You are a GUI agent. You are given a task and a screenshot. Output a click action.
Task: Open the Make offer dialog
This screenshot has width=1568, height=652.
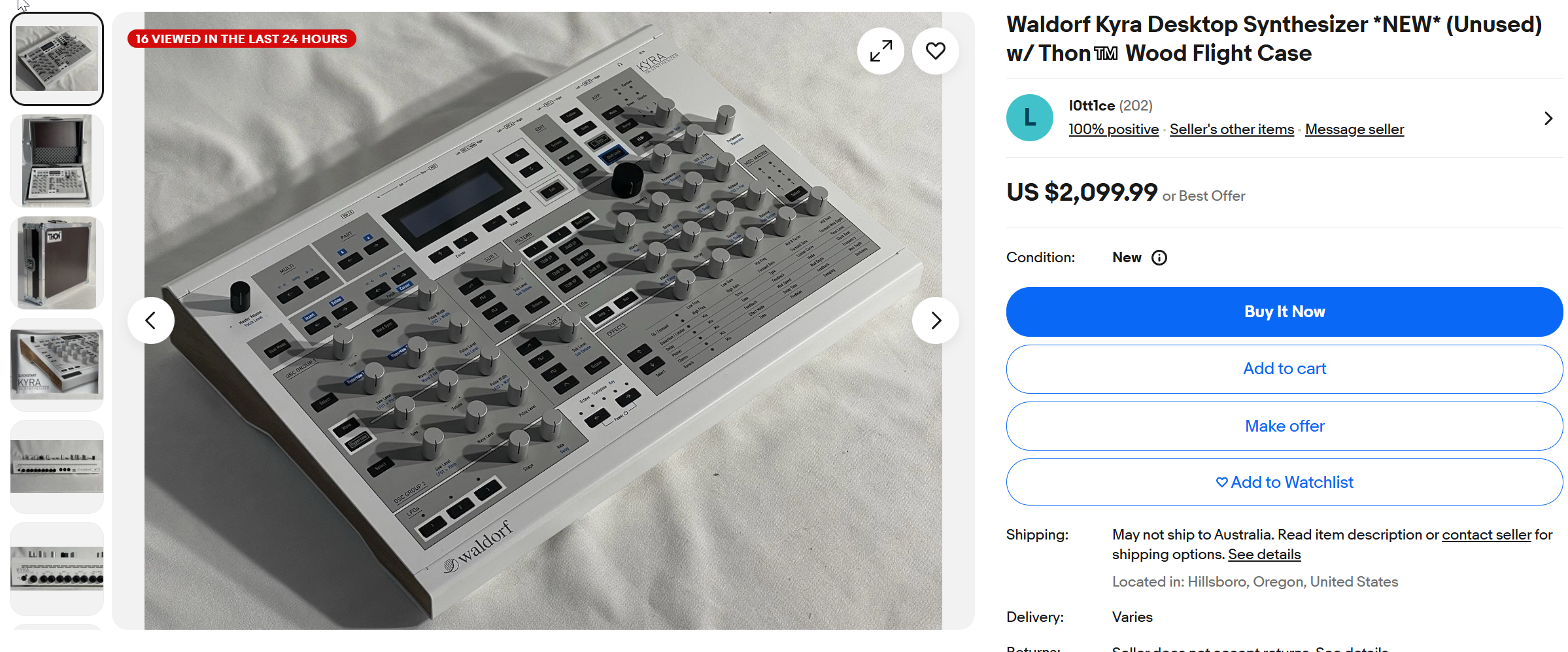click(x=1284, y=426)
